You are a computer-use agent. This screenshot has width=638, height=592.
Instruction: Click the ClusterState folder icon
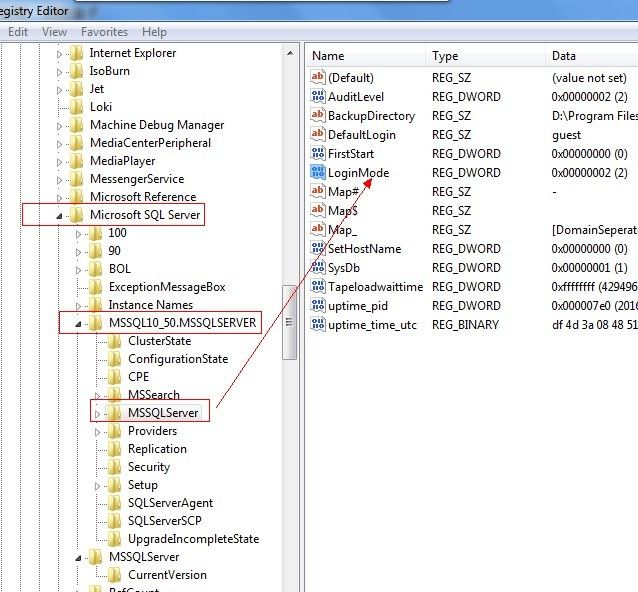114,341
